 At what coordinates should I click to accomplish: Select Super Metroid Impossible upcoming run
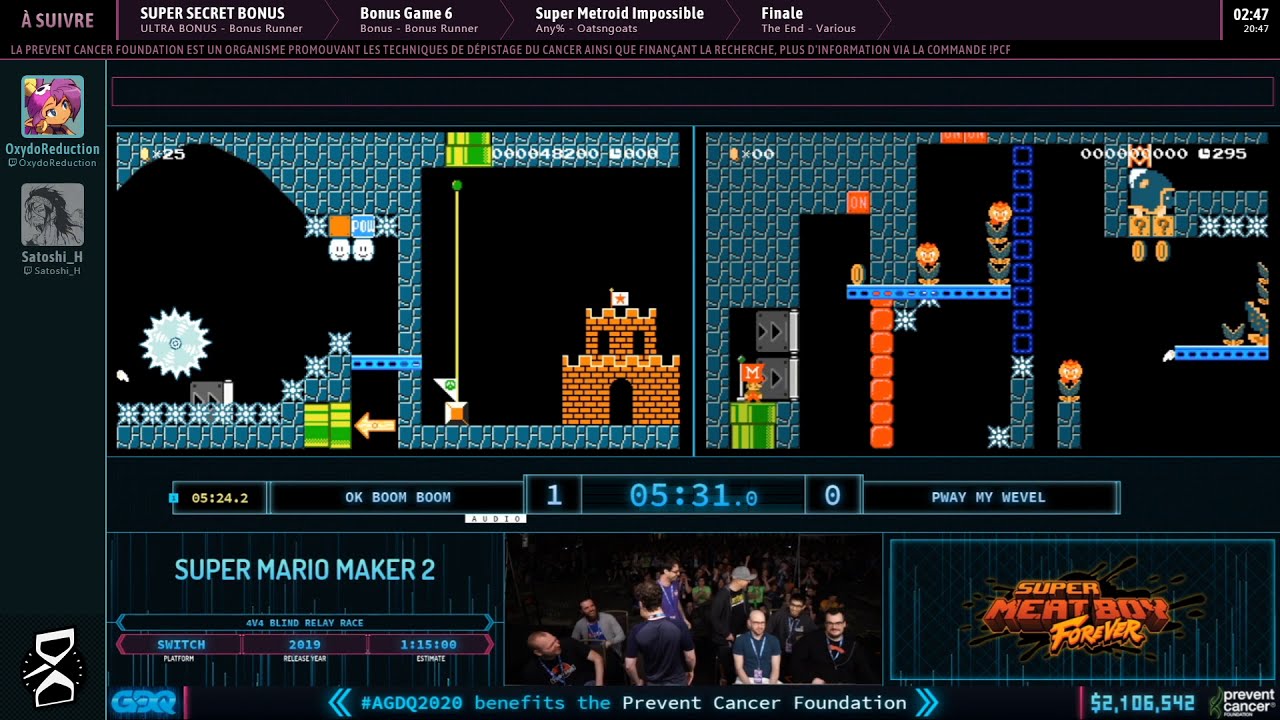(619, 19)
